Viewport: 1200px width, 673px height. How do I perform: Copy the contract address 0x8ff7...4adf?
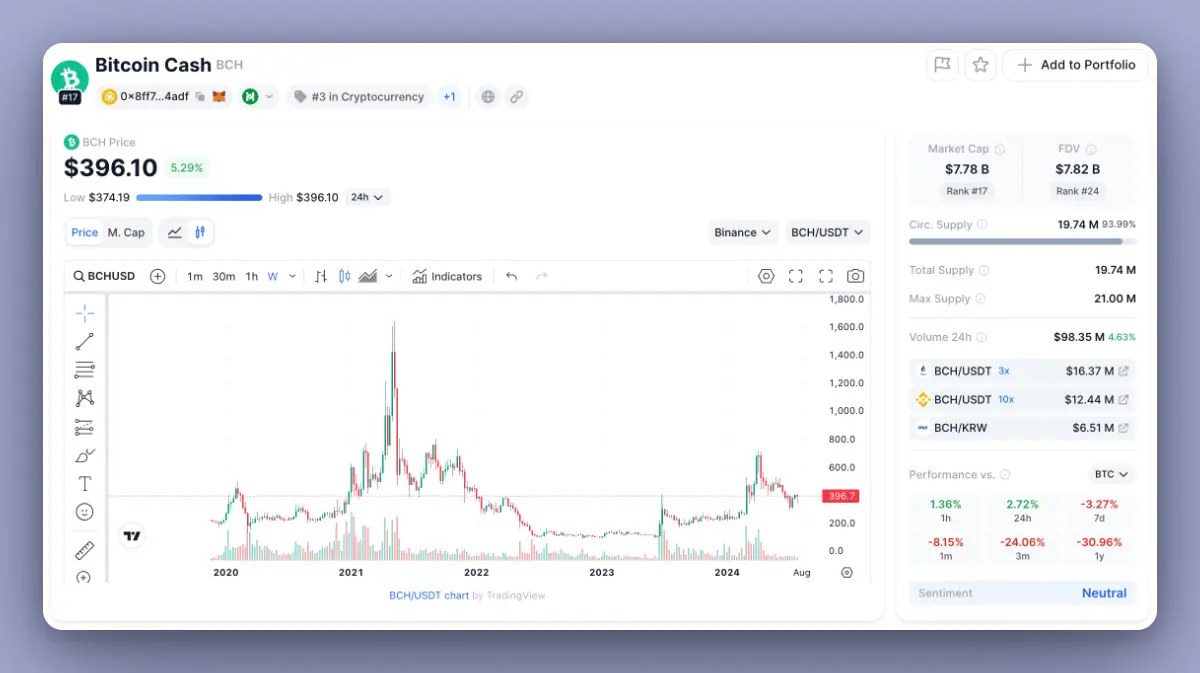point(200,97)
